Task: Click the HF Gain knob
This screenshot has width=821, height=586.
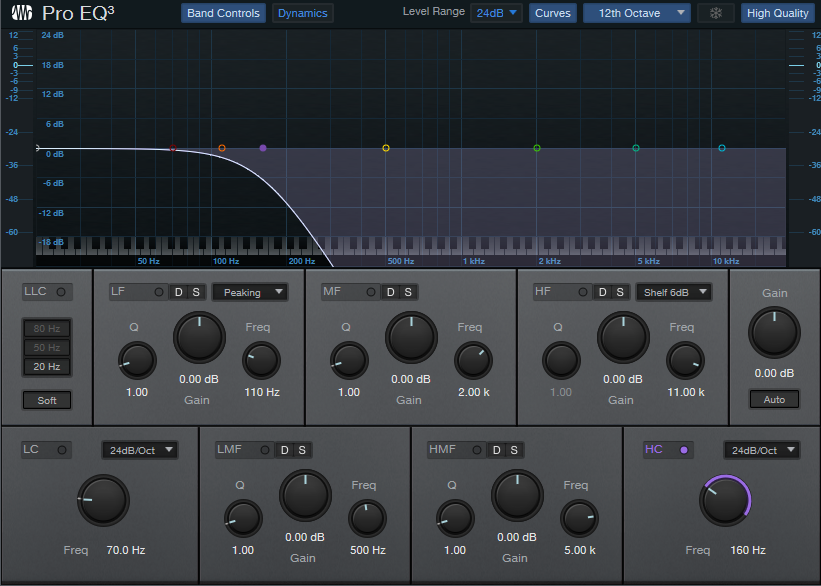Action: point(623,338)
